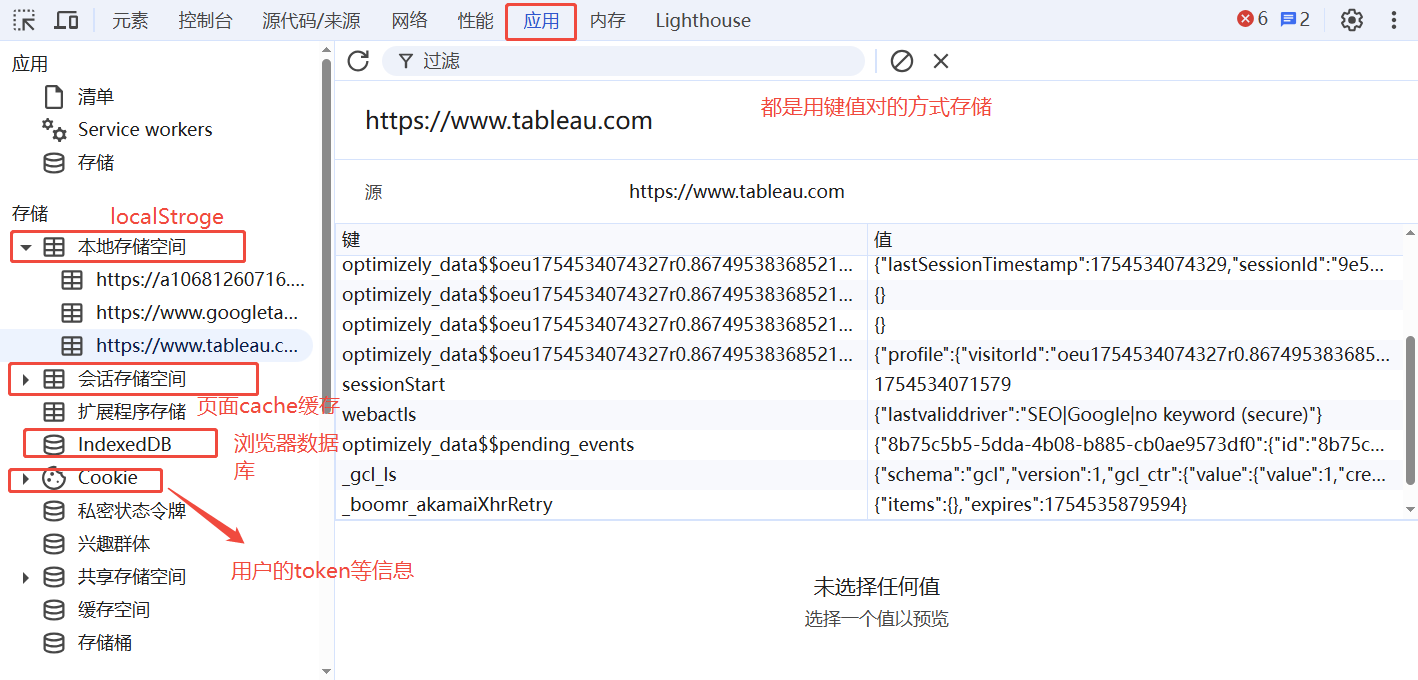This screenshot has width=1418, height=680.
Task: Click the sidebar scroll down arrow
Action: click(326, 670)
